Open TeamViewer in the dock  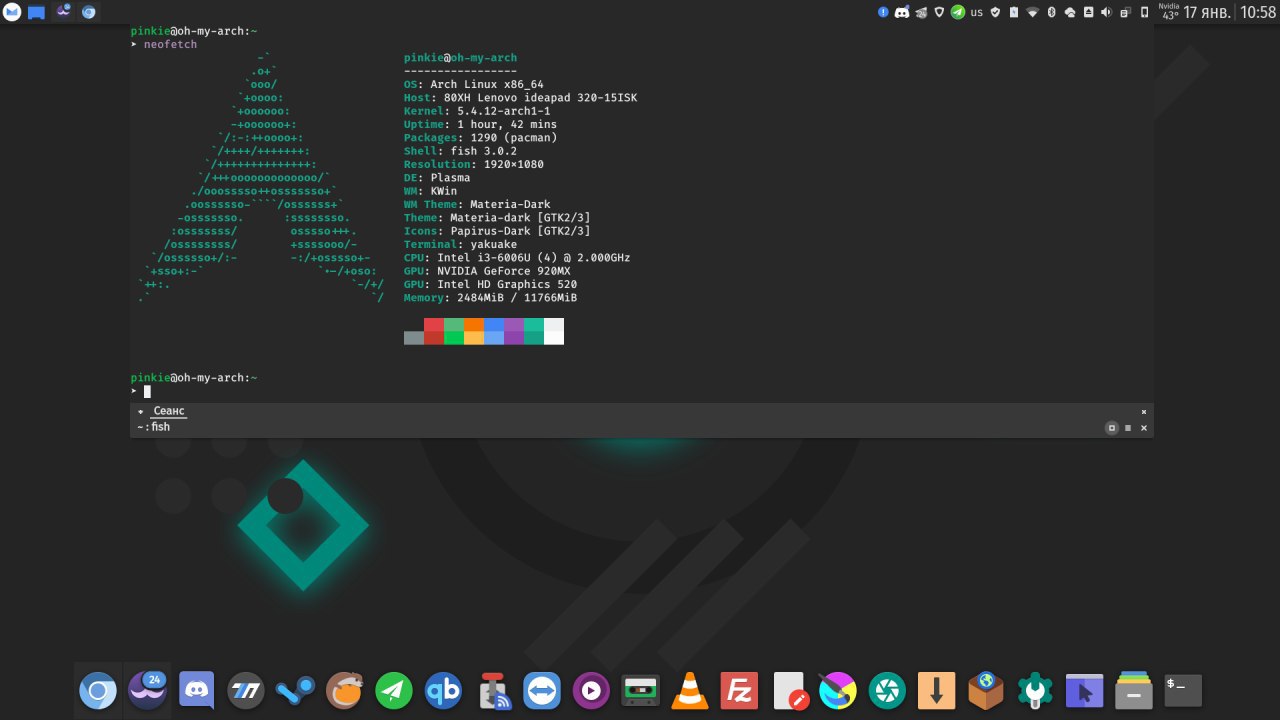click(x=542, y=691)
